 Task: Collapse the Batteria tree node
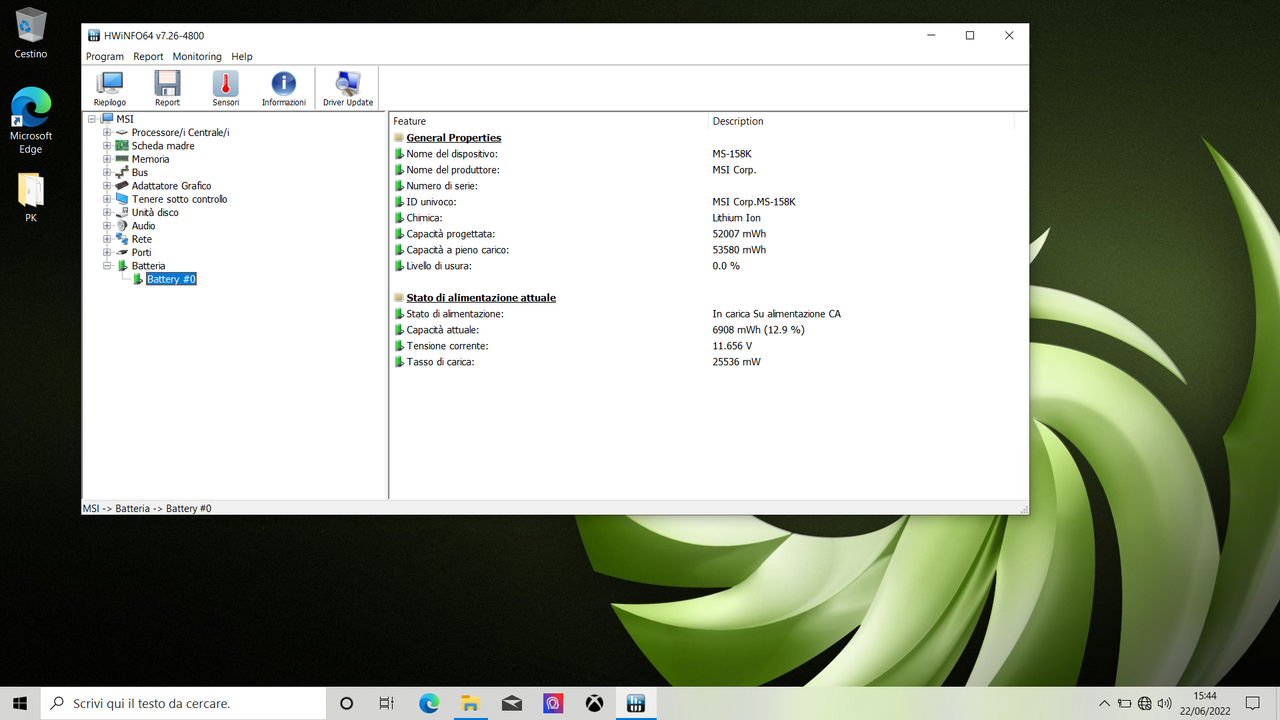(106, 265)
